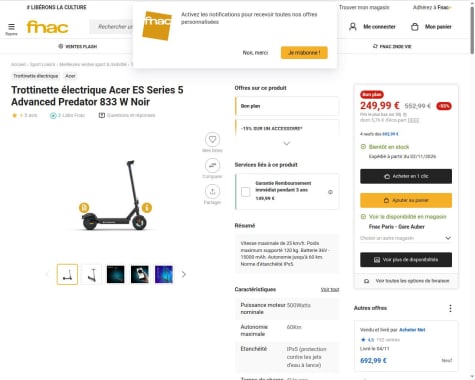
Task: Click the Je m'abonne ! button
Action: [304, 53]
